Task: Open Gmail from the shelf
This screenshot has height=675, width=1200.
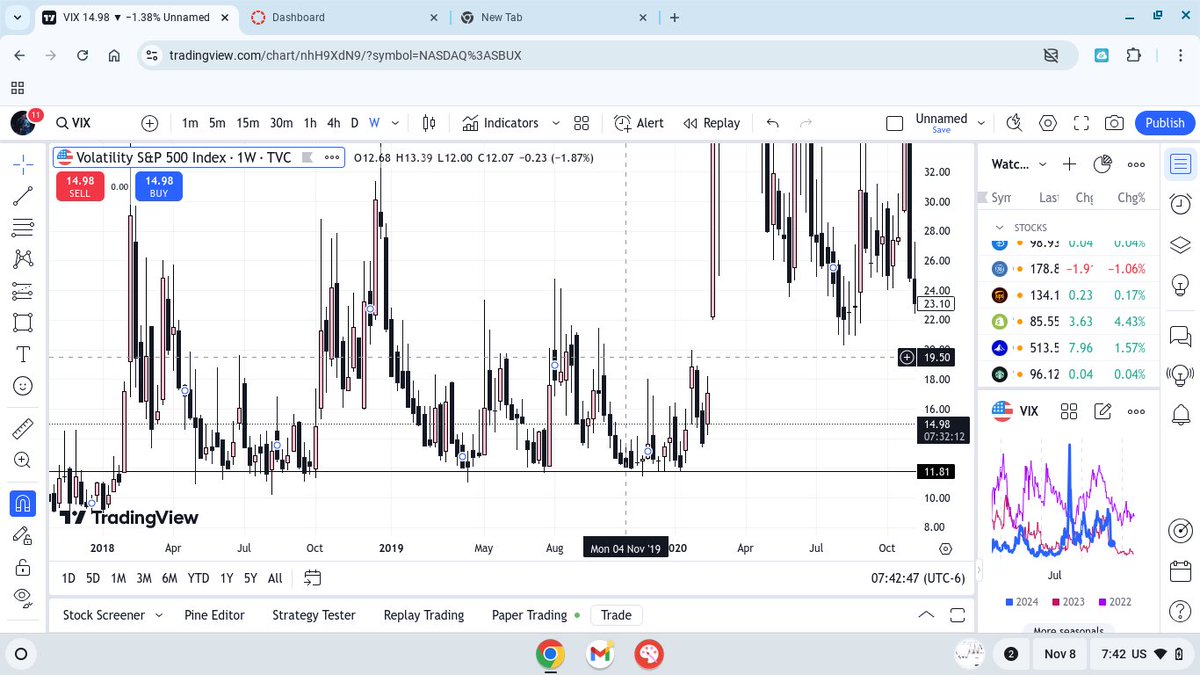Action: [599, 655]
